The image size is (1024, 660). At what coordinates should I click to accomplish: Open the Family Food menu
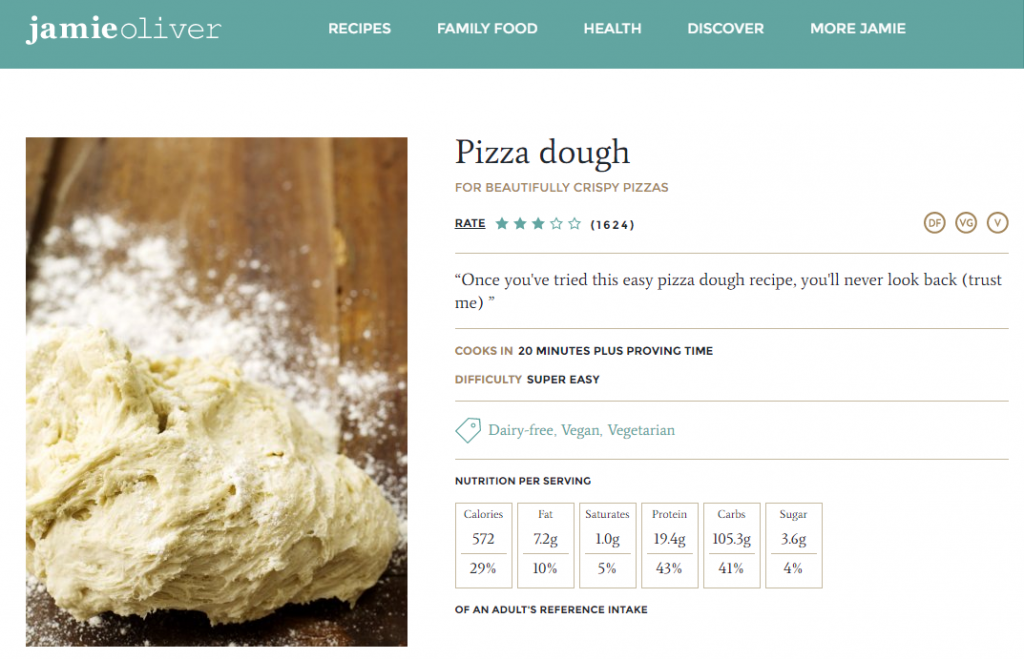point(487,29)
